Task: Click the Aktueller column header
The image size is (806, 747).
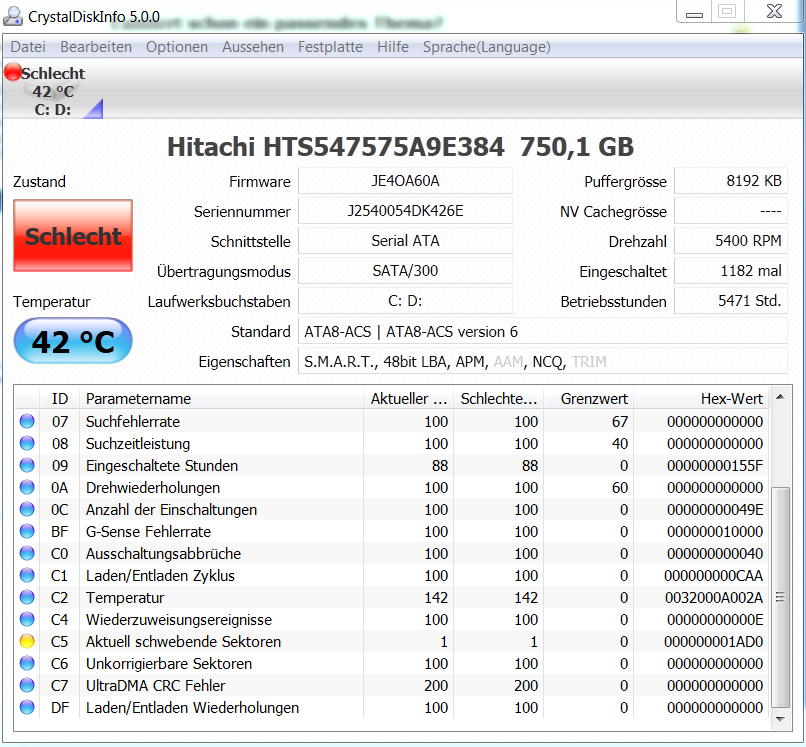Action: click(x=409, y=398)
